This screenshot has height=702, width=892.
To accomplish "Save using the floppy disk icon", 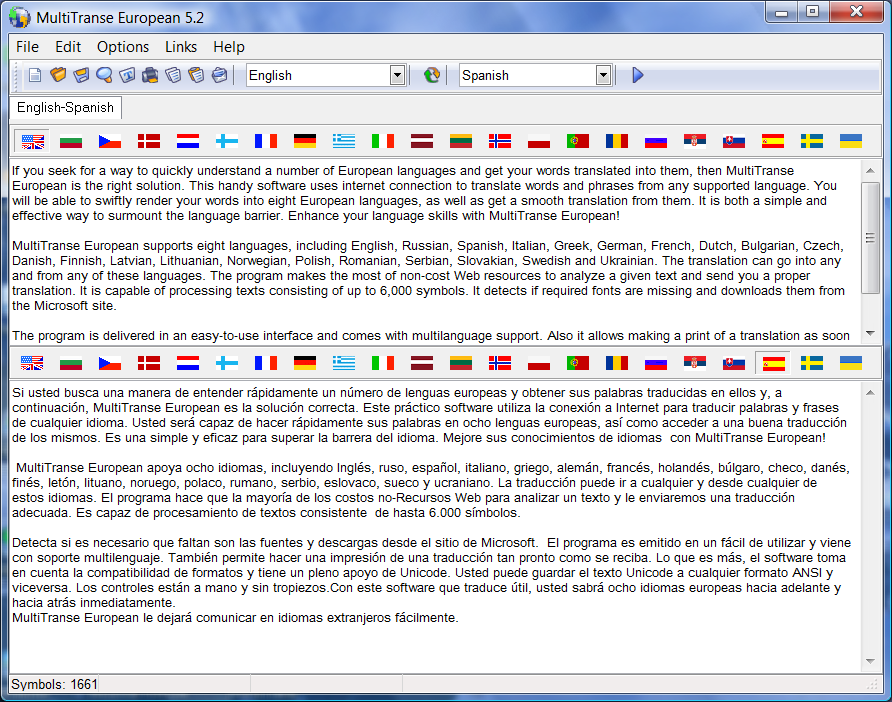I will click(81, 75).
